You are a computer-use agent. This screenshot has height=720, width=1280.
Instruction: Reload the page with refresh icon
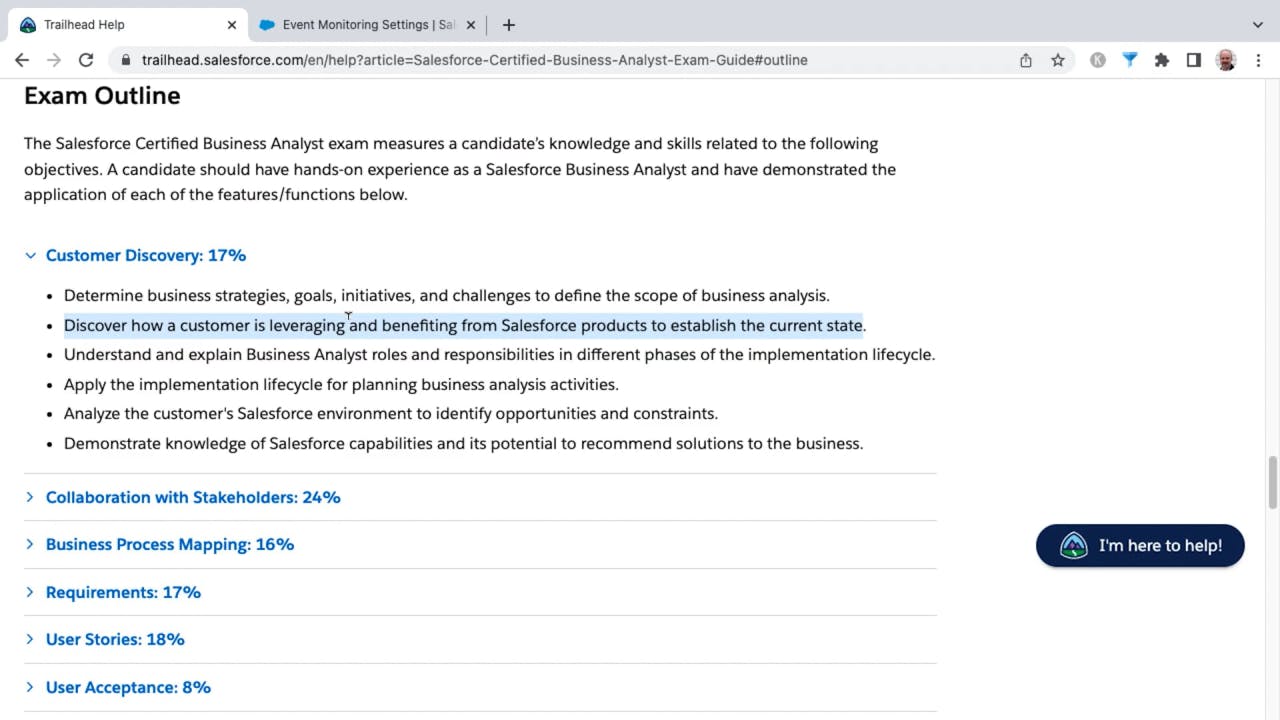pyautogui.click(x=86, y=60)
